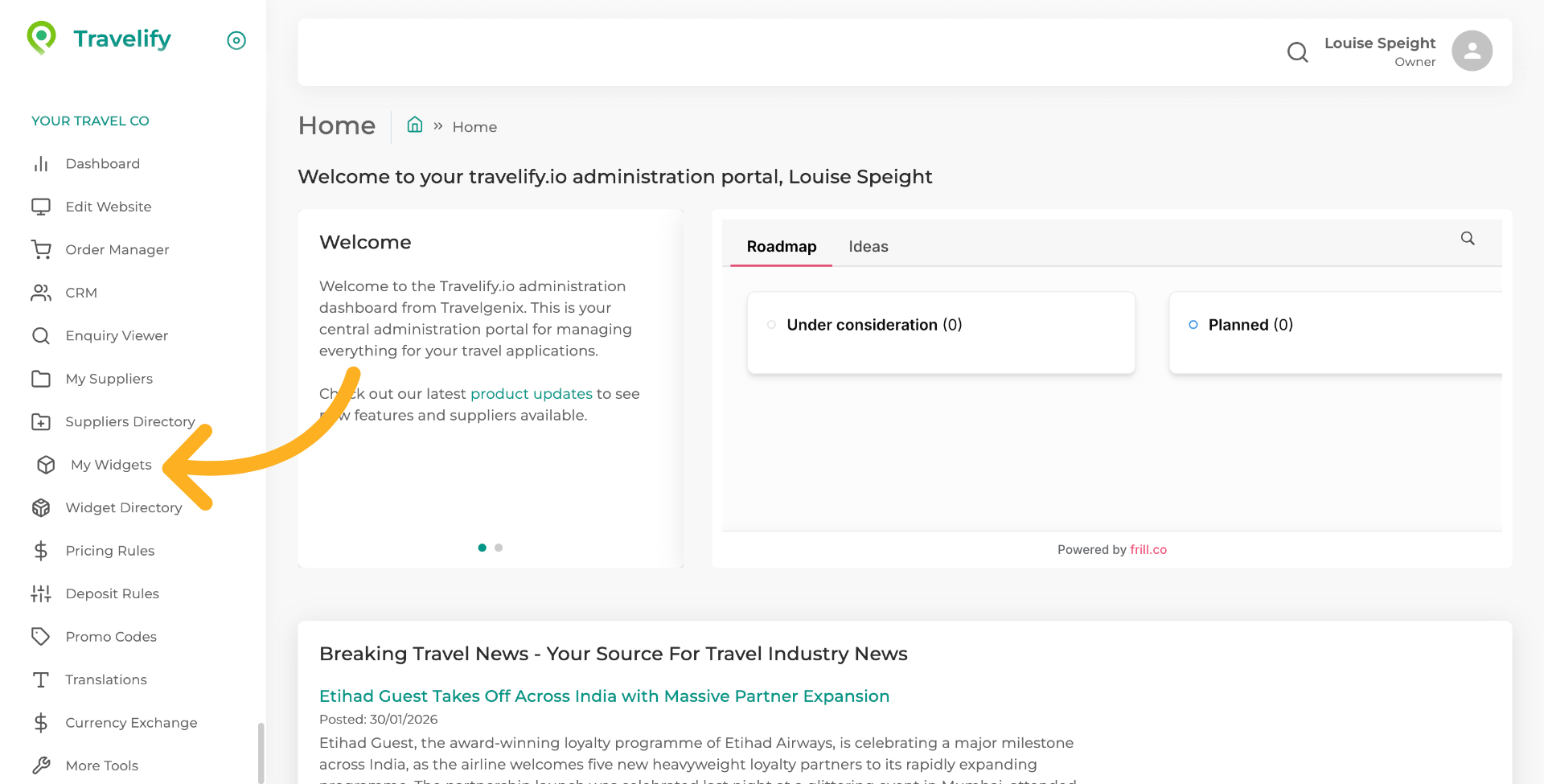Viewport: 1544px width, 784px height.
Task: Search the roadmap panel with magnifier icon
Action: [1468, 239]
